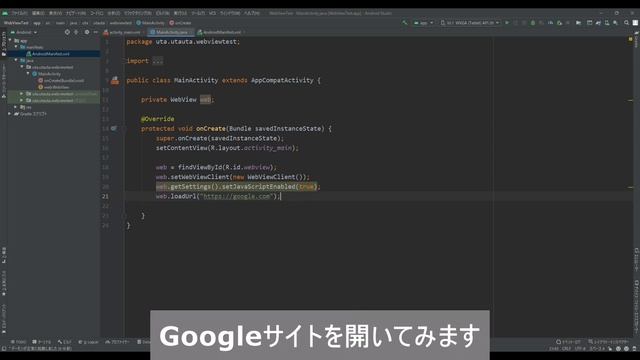Click the onCreate breadcrumb

180,23
